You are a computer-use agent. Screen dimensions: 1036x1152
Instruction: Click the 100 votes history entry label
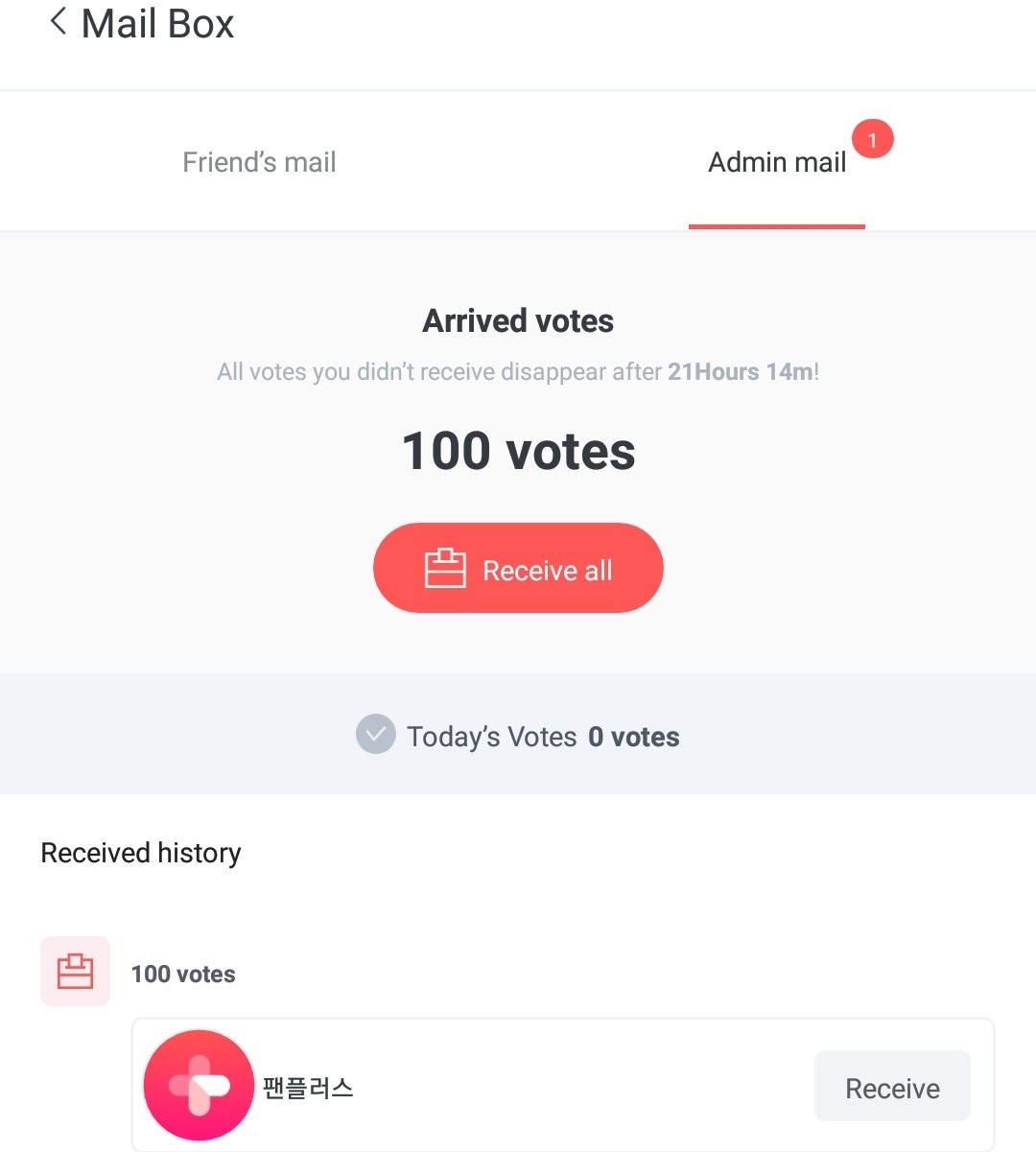pyautogui.click(x=183, y=975)
